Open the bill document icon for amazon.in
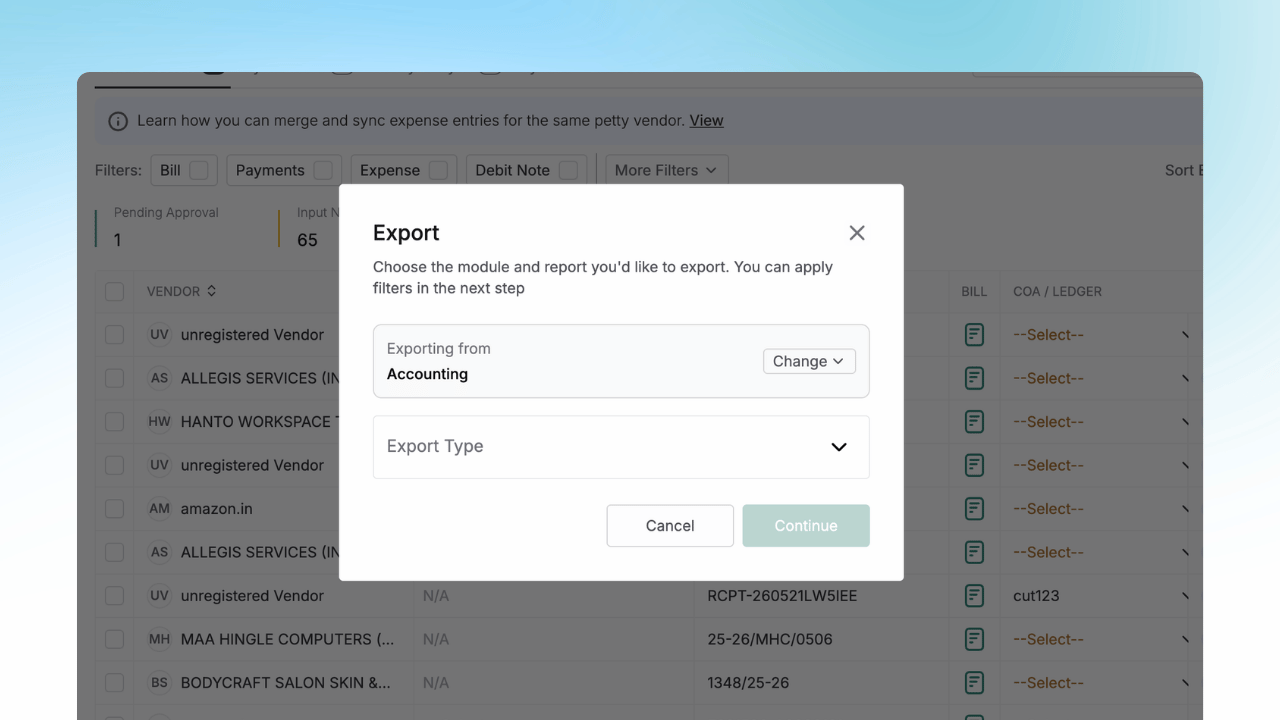This screenshot has width=1280, height=720. (974, 509)
